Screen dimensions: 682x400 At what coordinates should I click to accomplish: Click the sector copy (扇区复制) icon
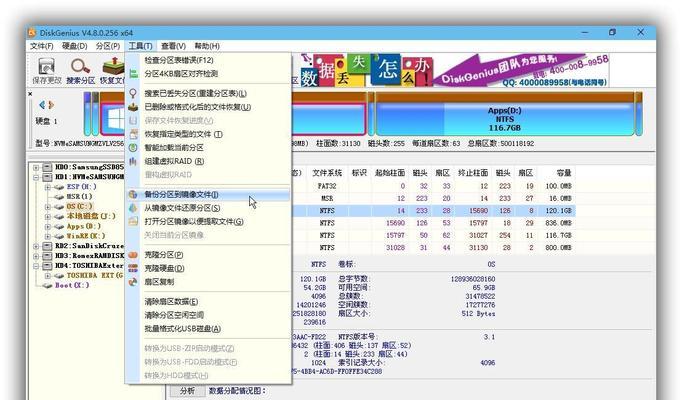point(133,282)
